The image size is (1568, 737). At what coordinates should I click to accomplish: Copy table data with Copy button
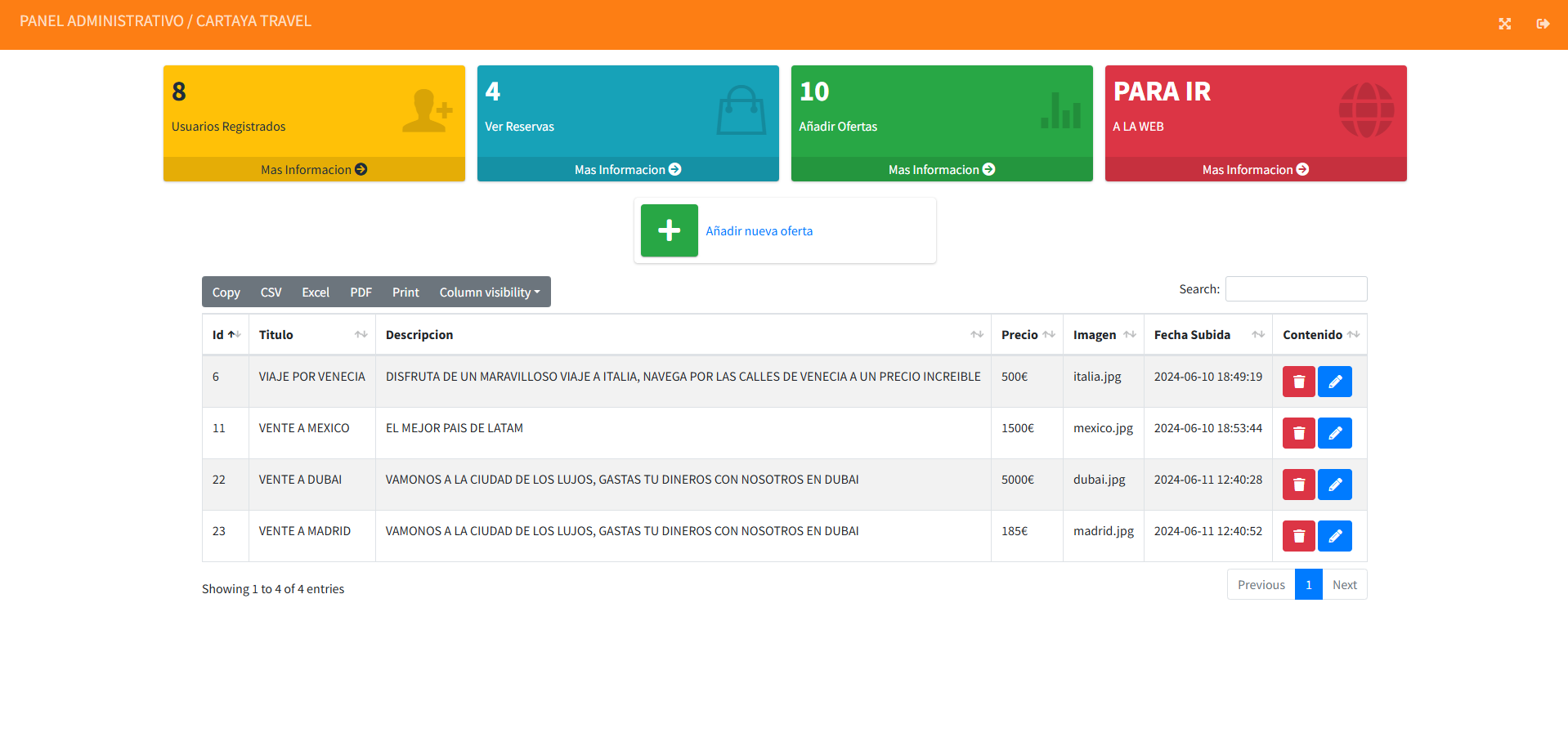point(226,292)
